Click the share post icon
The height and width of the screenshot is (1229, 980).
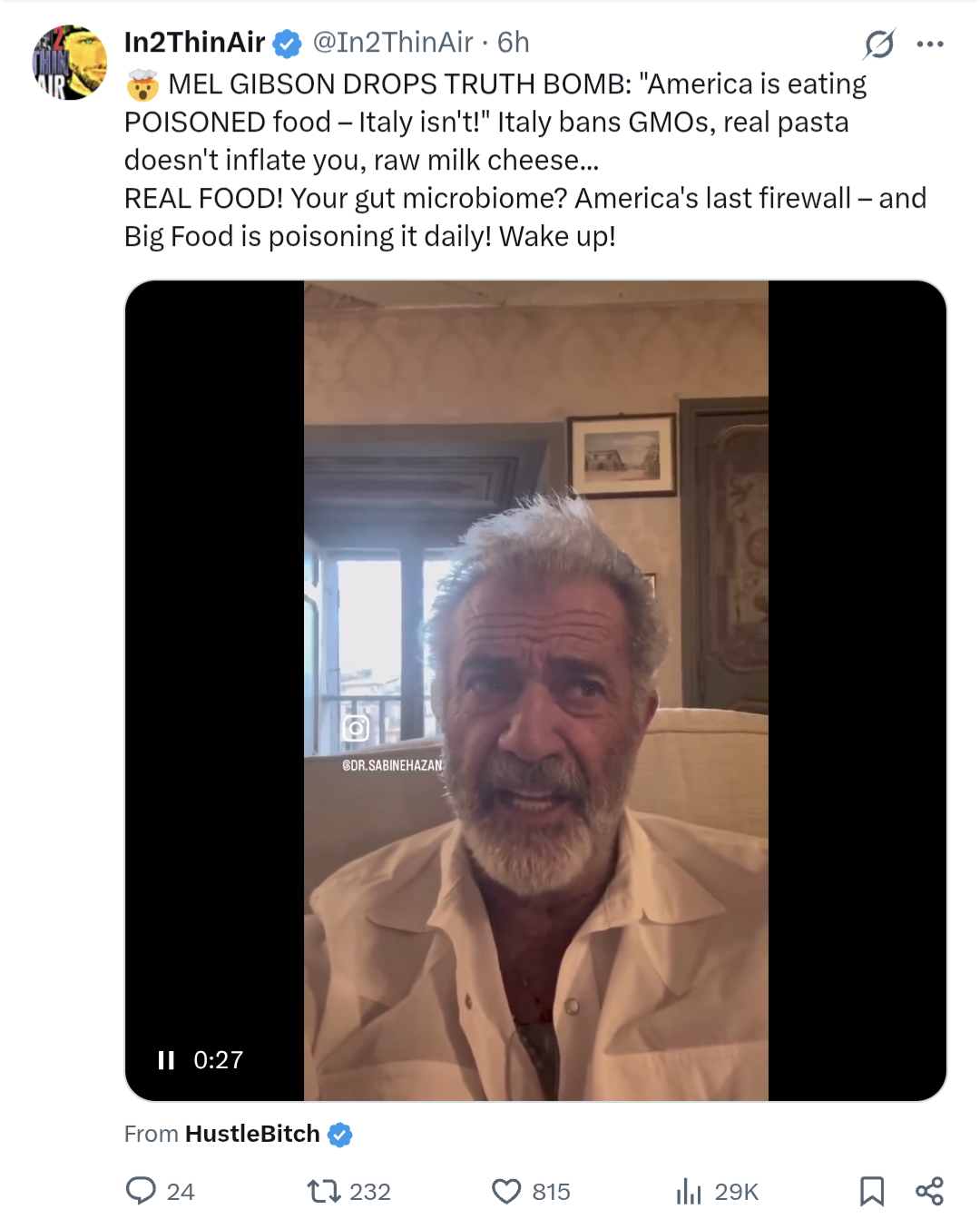[929, 1191]
